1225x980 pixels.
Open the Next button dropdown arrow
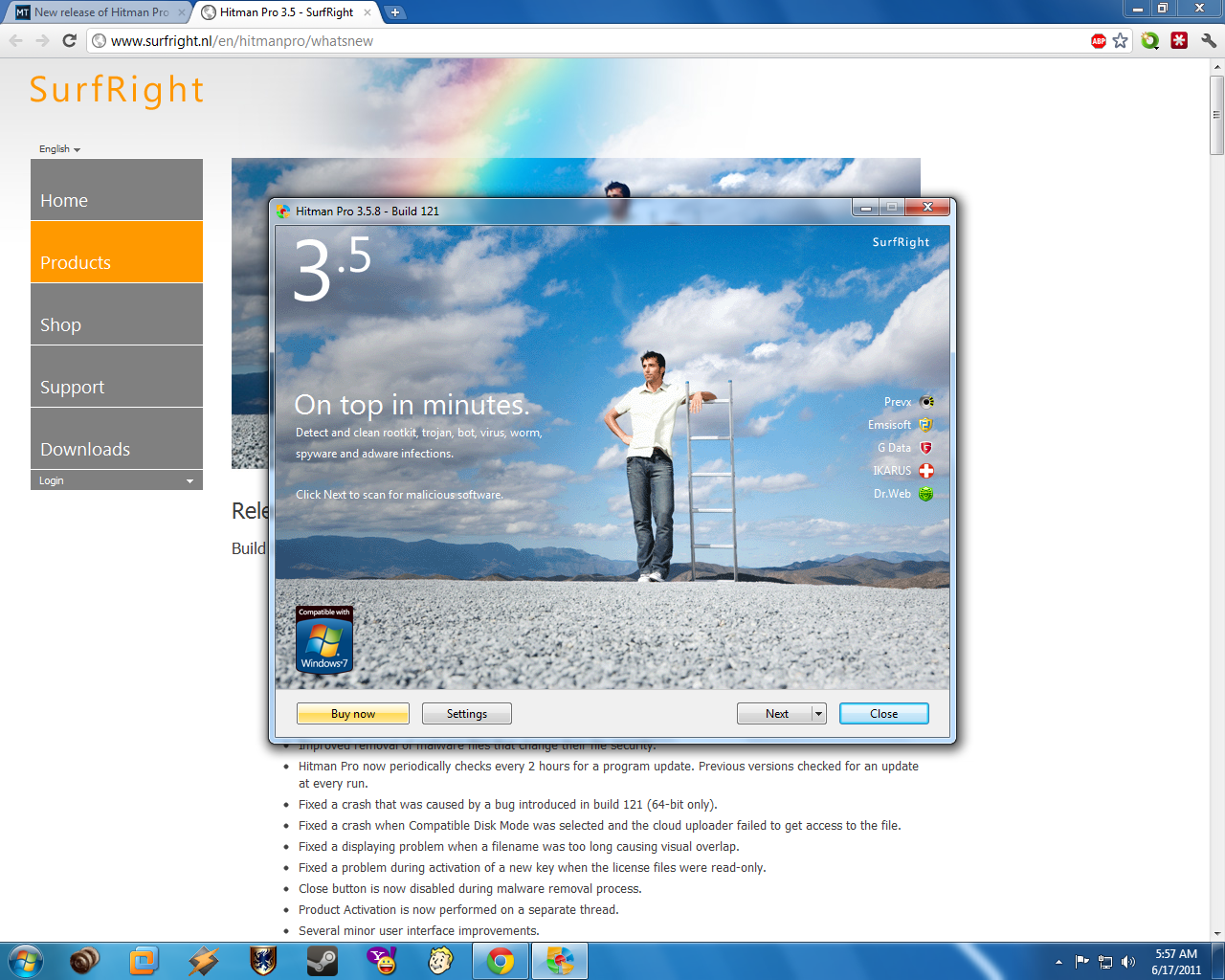point(818,714)
